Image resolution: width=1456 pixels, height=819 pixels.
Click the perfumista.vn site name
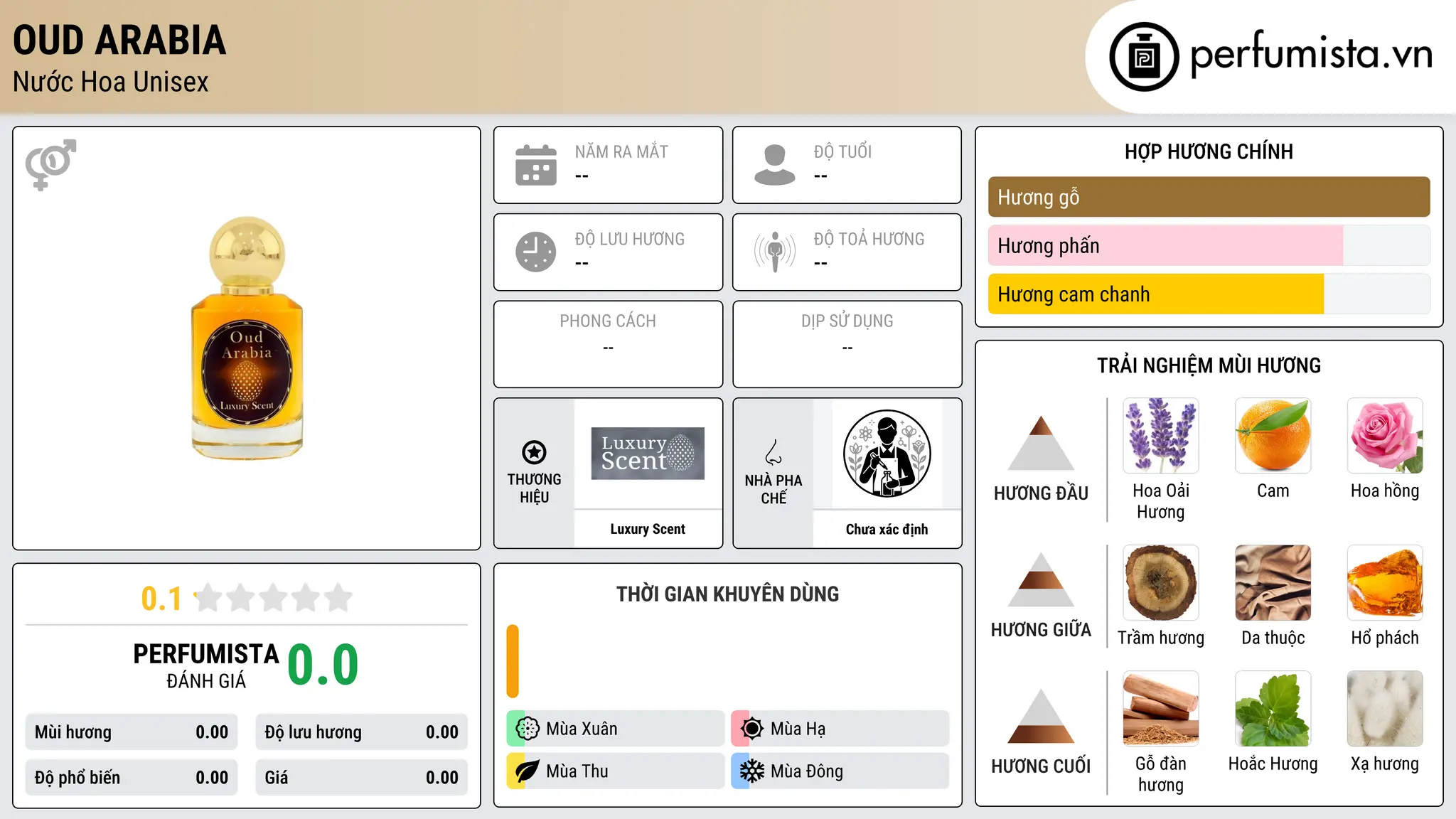point(1311,53)
